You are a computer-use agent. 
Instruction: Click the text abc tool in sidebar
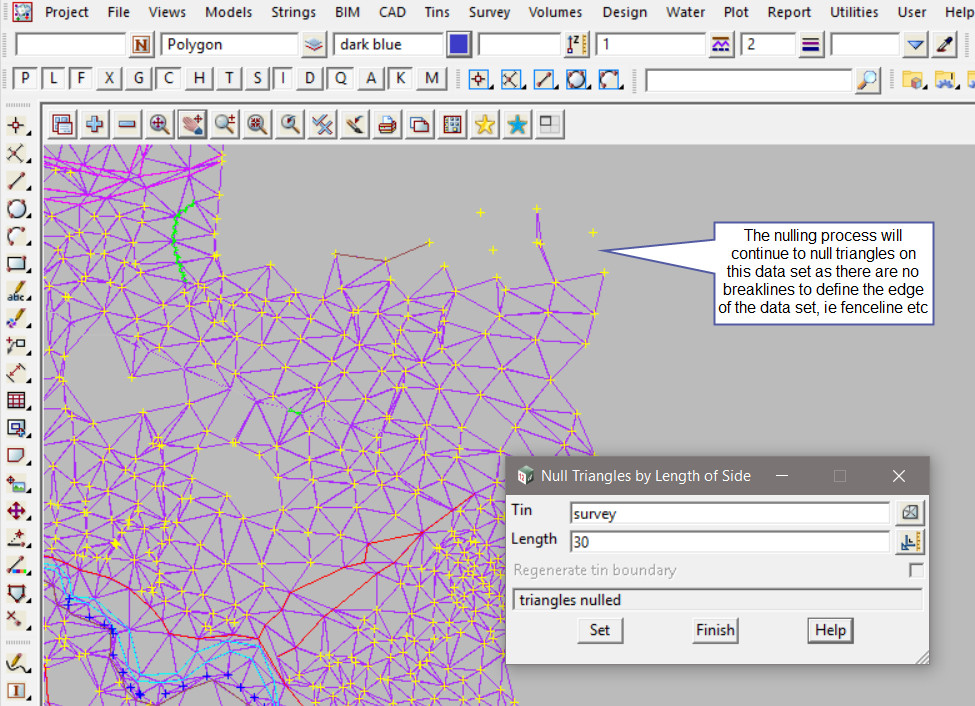pos(16,292)
